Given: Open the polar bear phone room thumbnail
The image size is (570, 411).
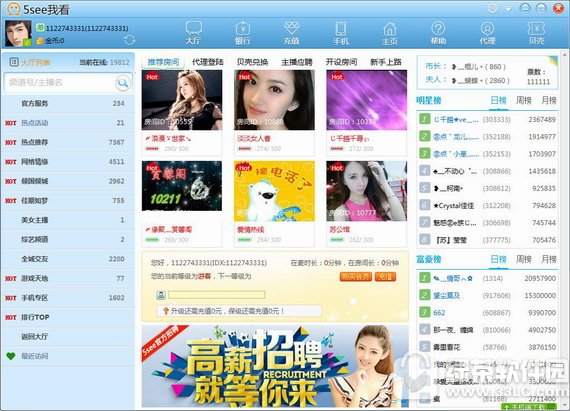Looking at the screenshot, I should pyautogui.click(x=274, y=191).
